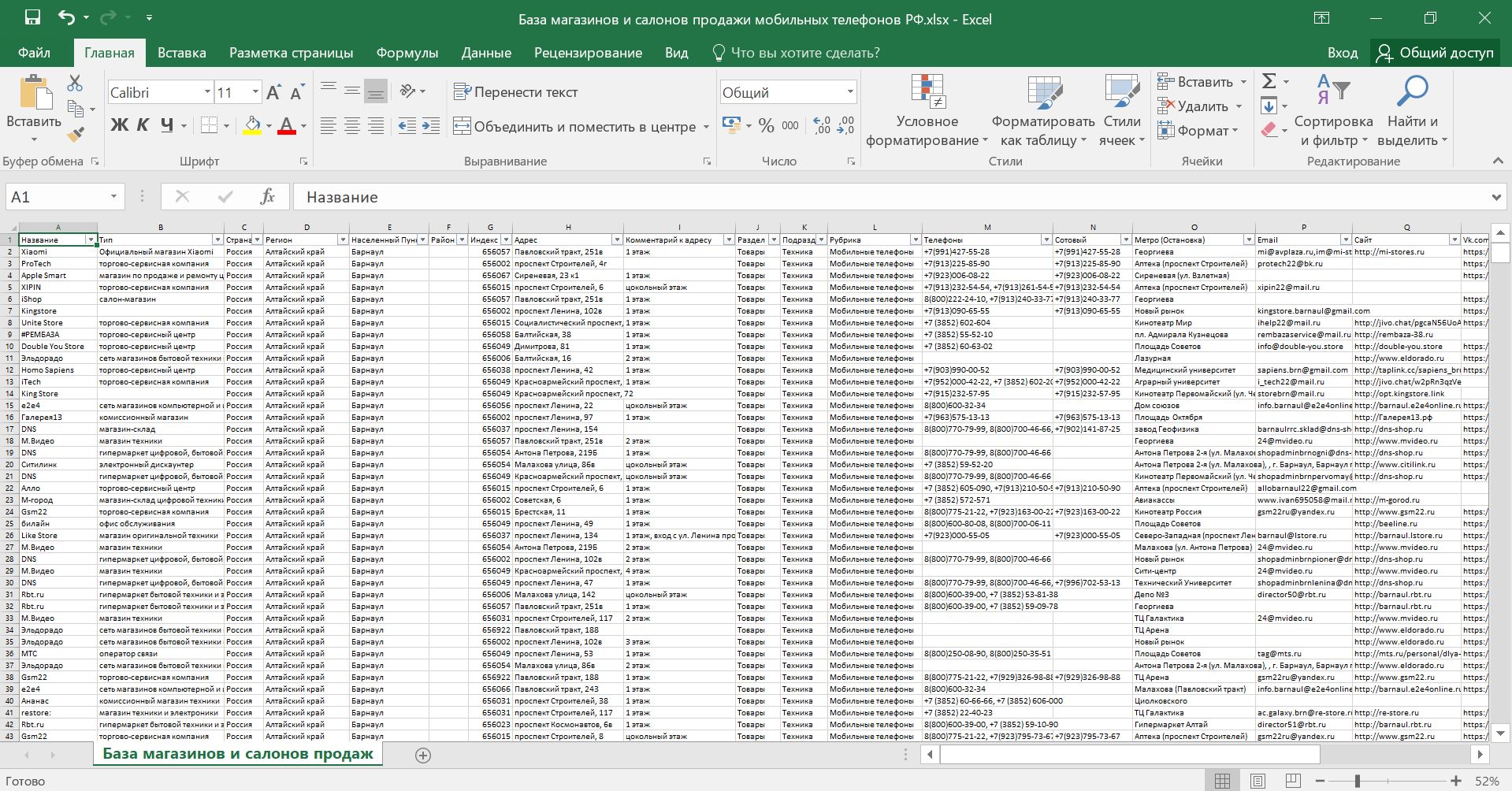Click the Общий доступ share button
Screen dimensions: 1512x791
pos(1434,53)
